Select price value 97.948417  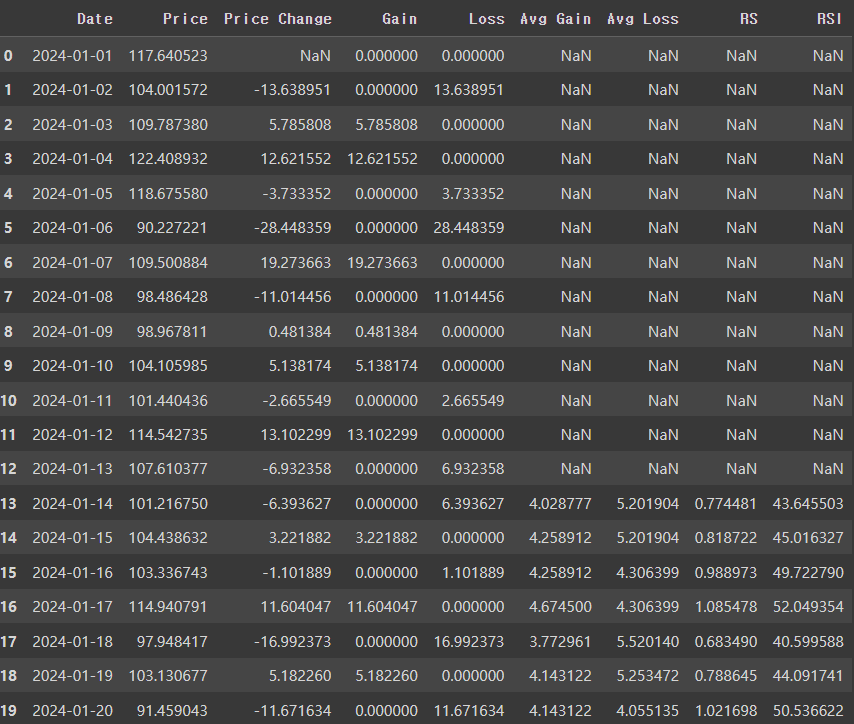[172, 642]
